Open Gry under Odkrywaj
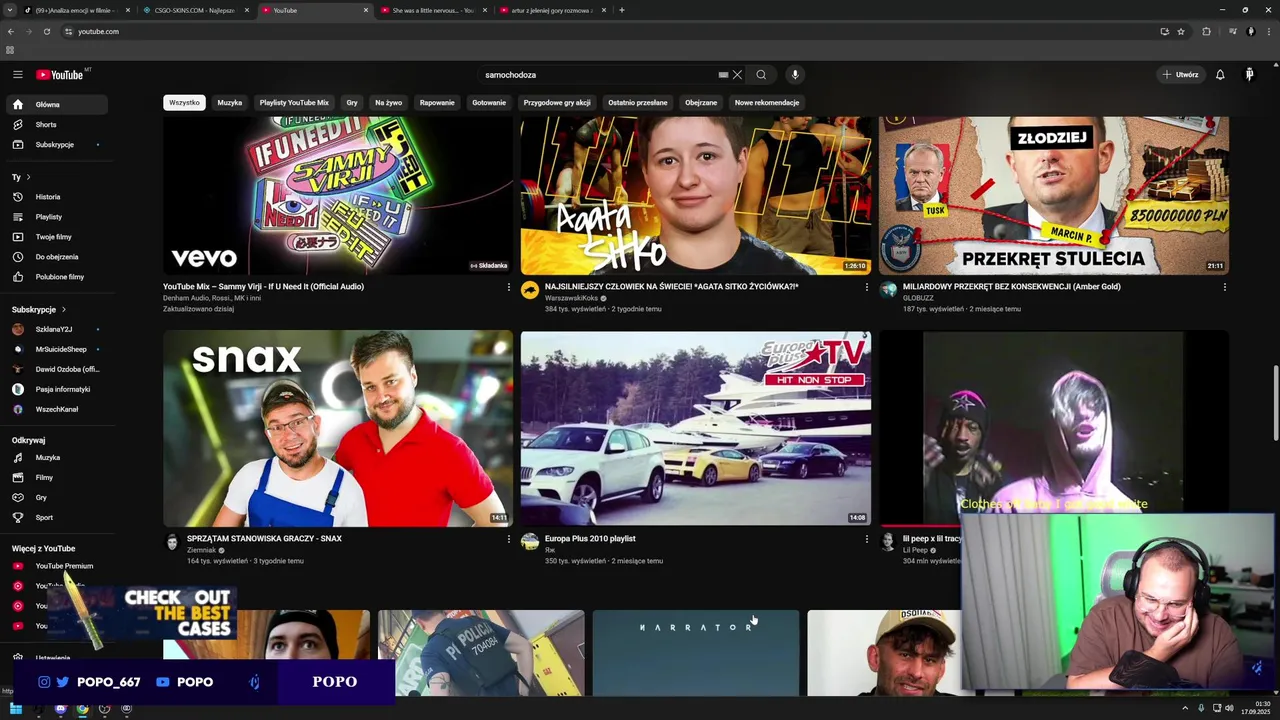Screen dimensions: 1280x720 click(56, 498)
